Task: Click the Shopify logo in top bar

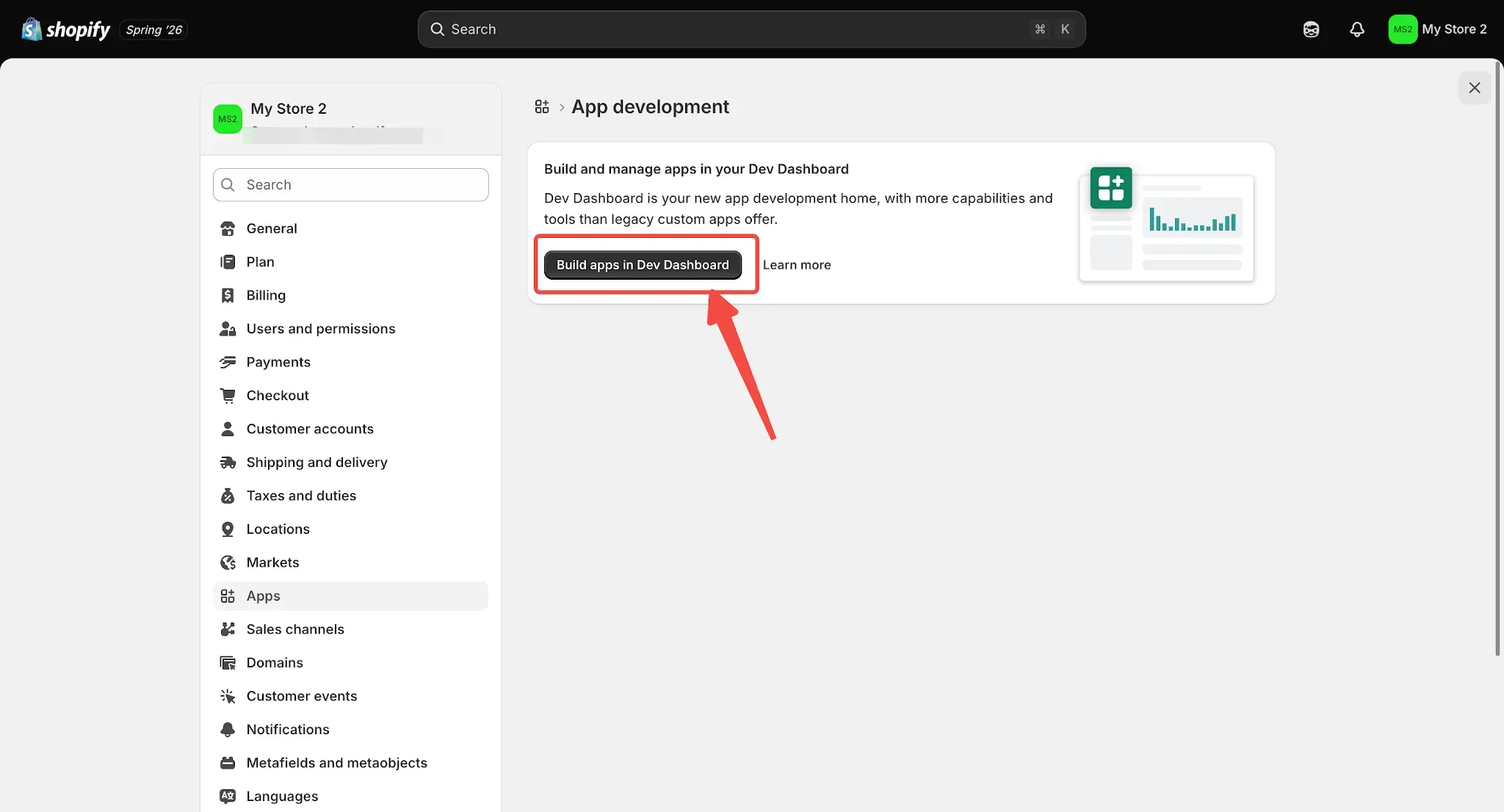Action: [65, 29]
